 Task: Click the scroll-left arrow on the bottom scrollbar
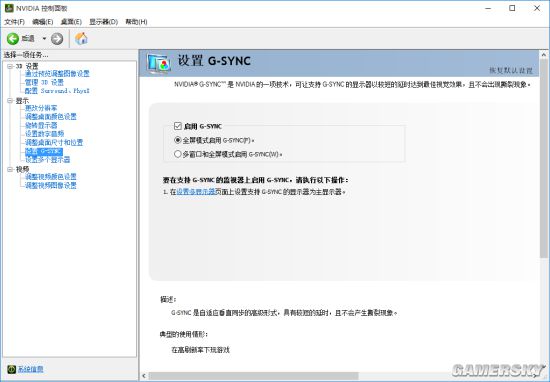point(144,376)
